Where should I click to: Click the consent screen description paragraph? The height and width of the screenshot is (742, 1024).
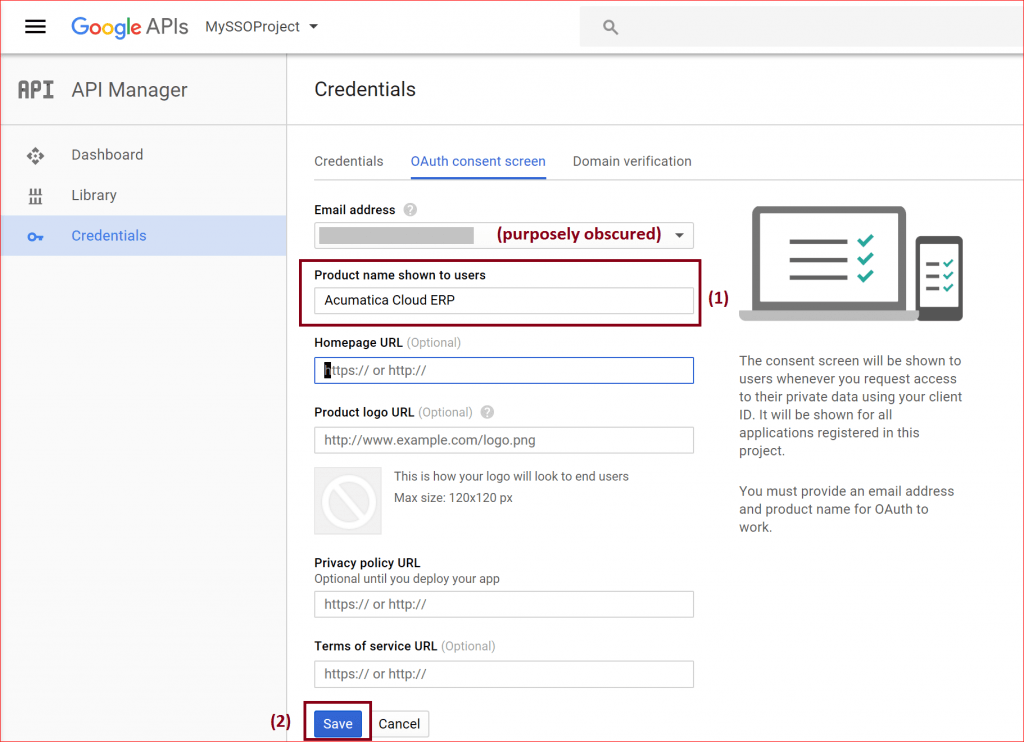(x=850, y=406)
